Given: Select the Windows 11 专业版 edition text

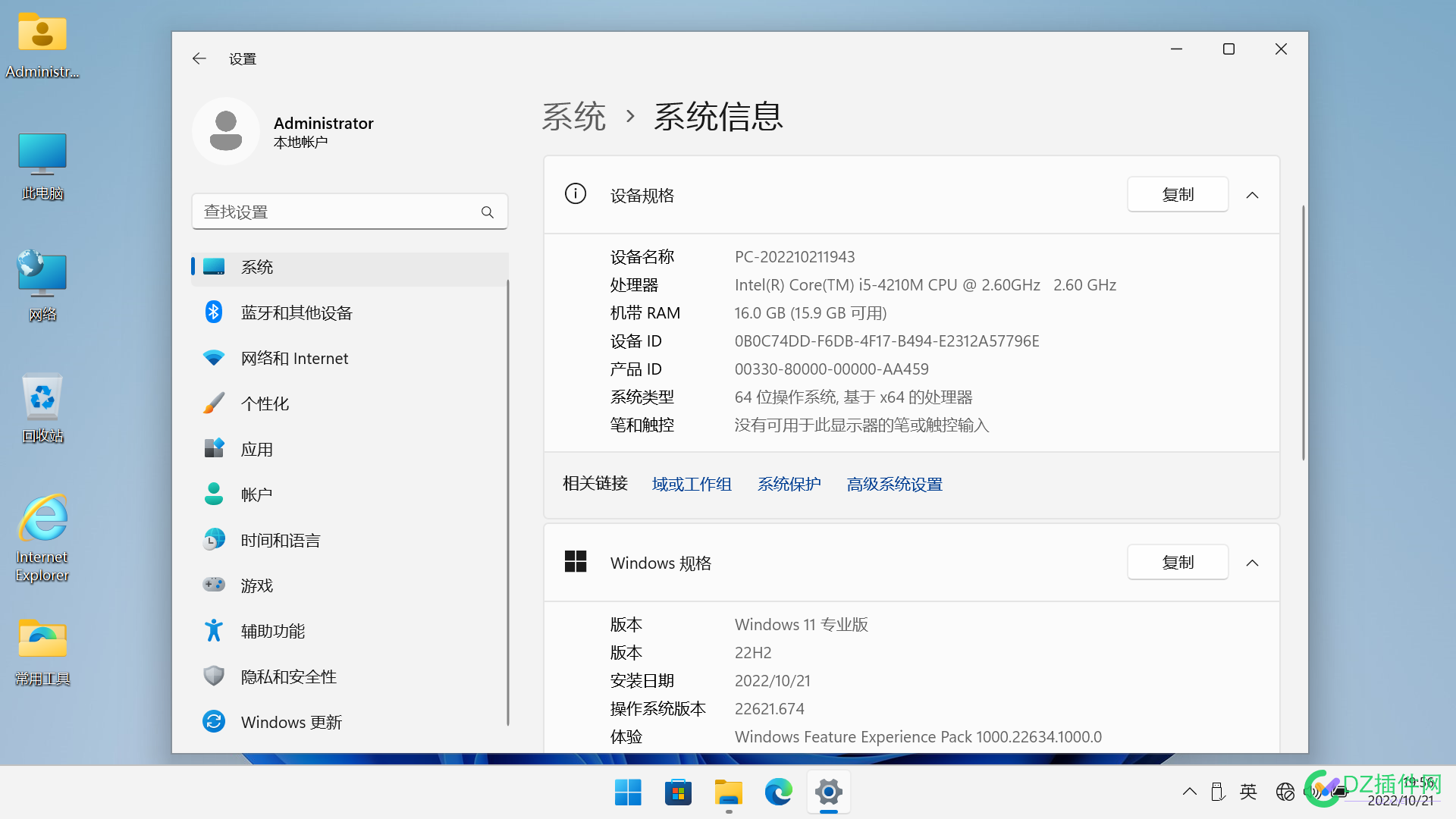Looking at the screenshot, I should coord(802,625).
